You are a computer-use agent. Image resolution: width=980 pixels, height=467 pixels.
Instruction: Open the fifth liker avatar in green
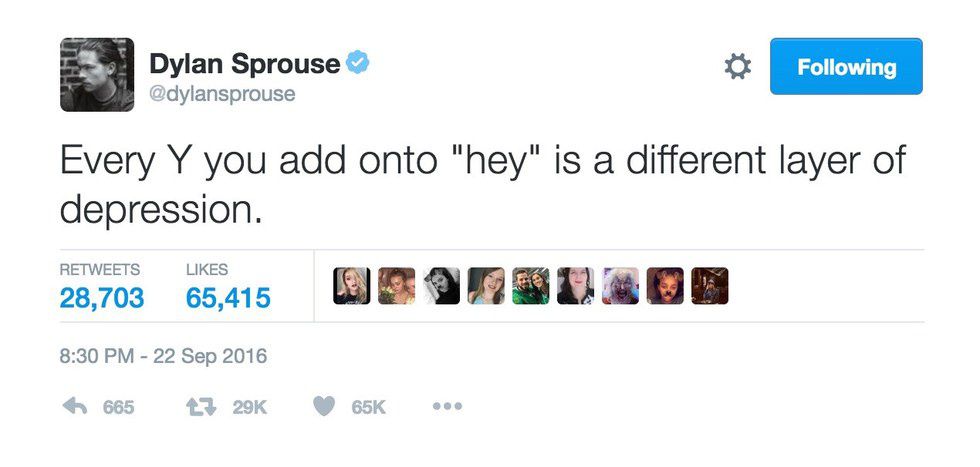pyautogui.click(x=531, y=286)
